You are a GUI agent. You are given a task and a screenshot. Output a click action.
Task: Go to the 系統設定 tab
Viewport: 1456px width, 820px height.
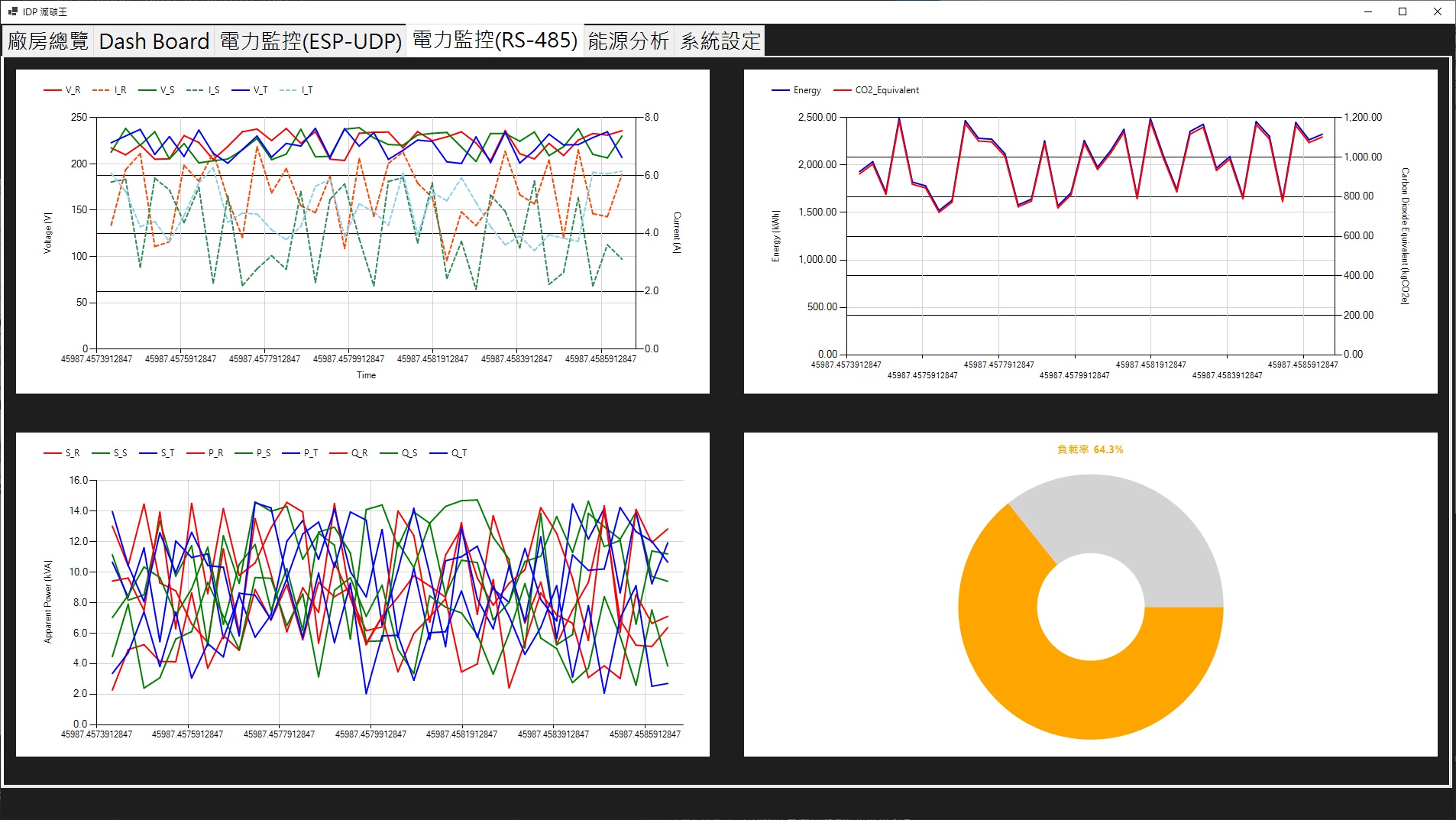(720, 41)
